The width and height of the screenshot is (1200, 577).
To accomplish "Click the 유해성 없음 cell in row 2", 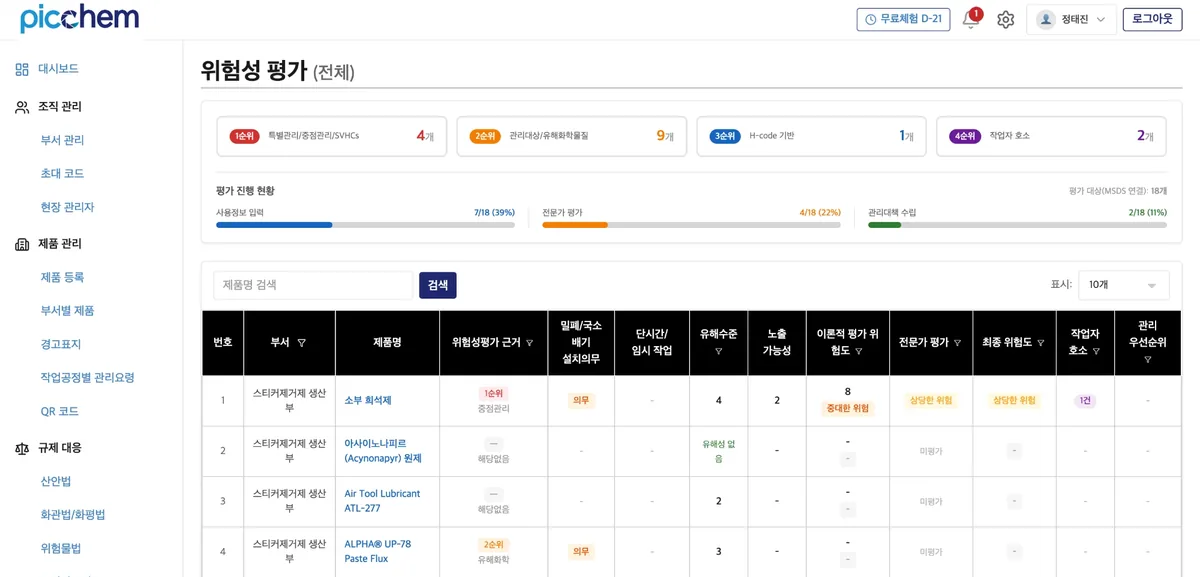I will coord(718,451).
